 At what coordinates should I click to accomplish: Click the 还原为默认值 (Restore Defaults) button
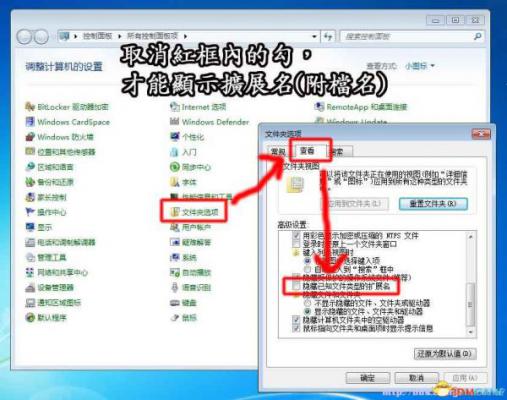click(x=445, y=354)
